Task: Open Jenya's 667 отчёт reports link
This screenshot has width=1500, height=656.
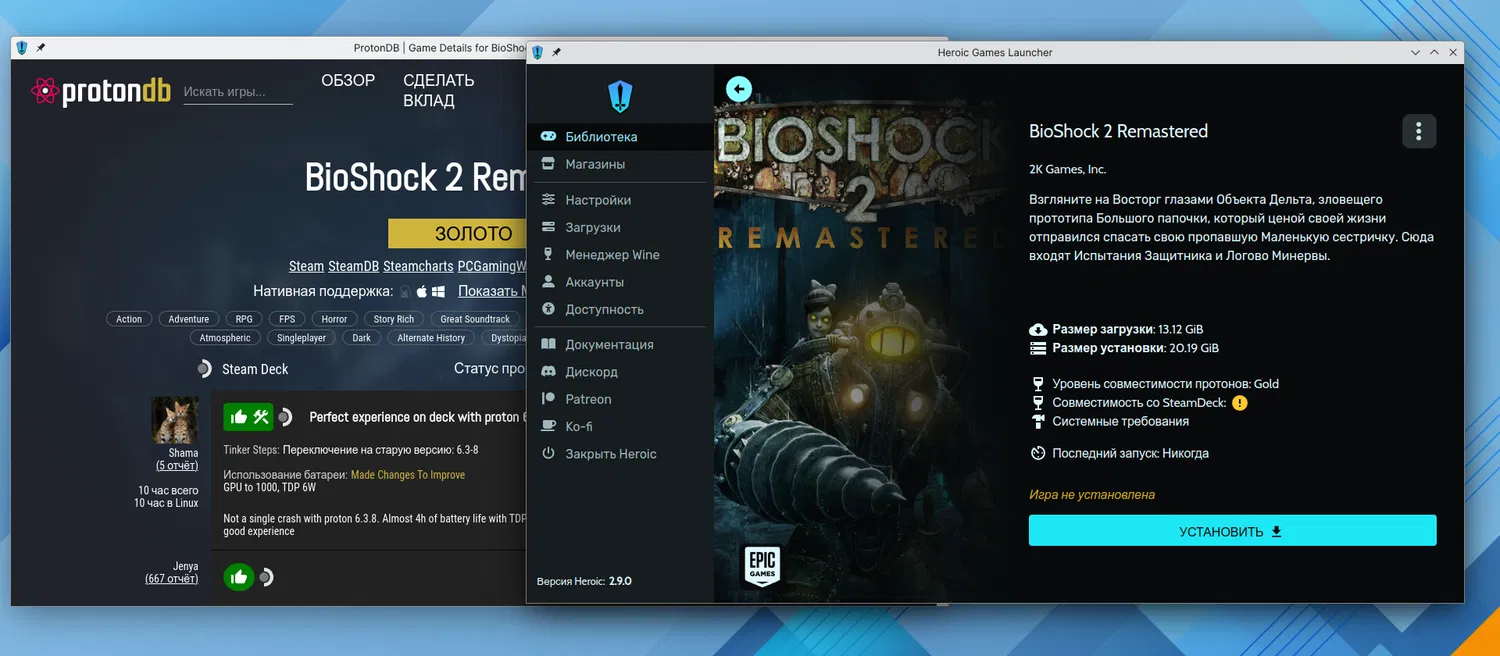Action: pyautogui.click(x=172, y=579)
